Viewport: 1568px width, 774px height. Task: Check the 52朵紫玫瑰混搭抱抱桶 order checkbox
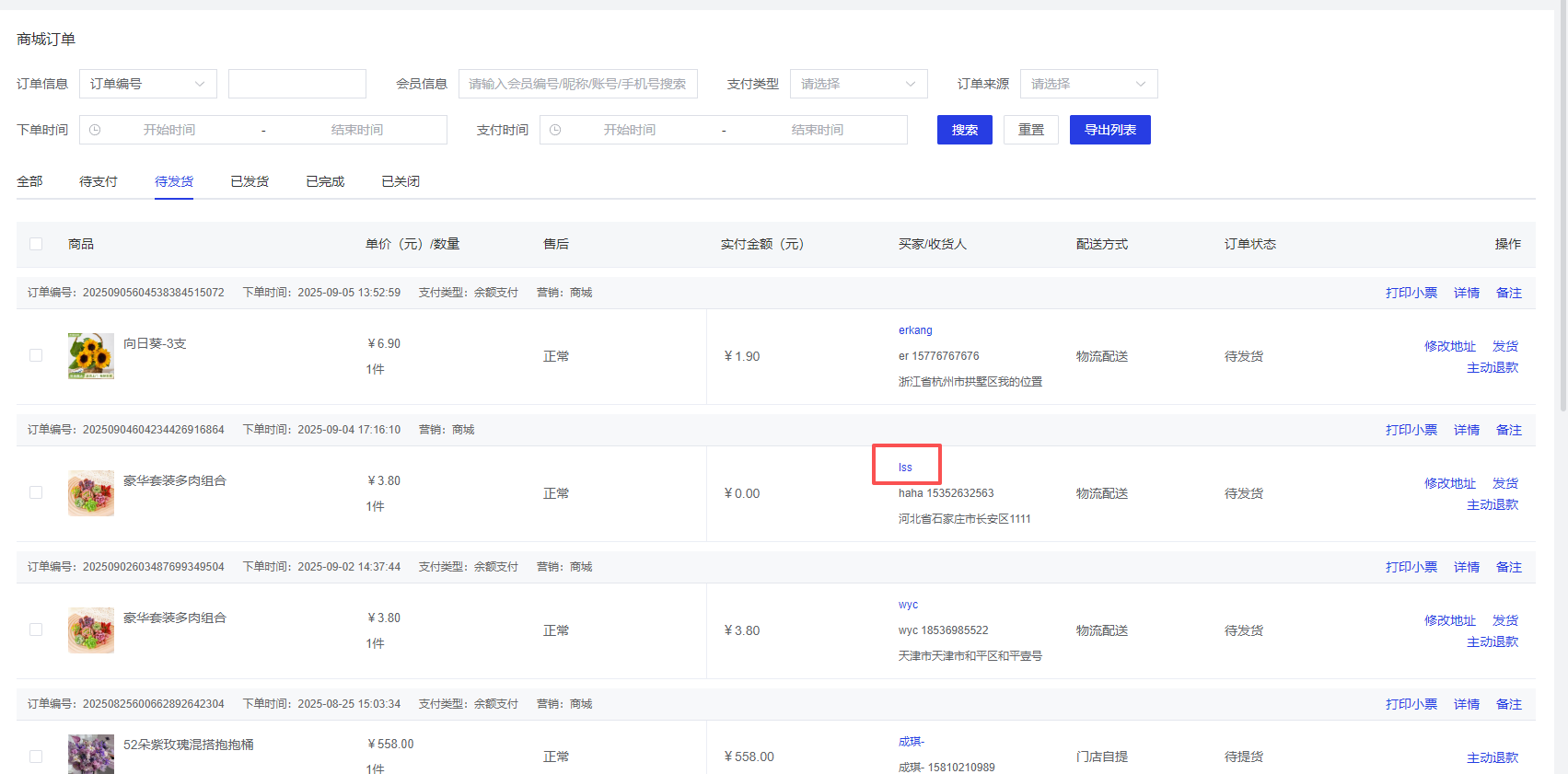[x=36, y=757]
